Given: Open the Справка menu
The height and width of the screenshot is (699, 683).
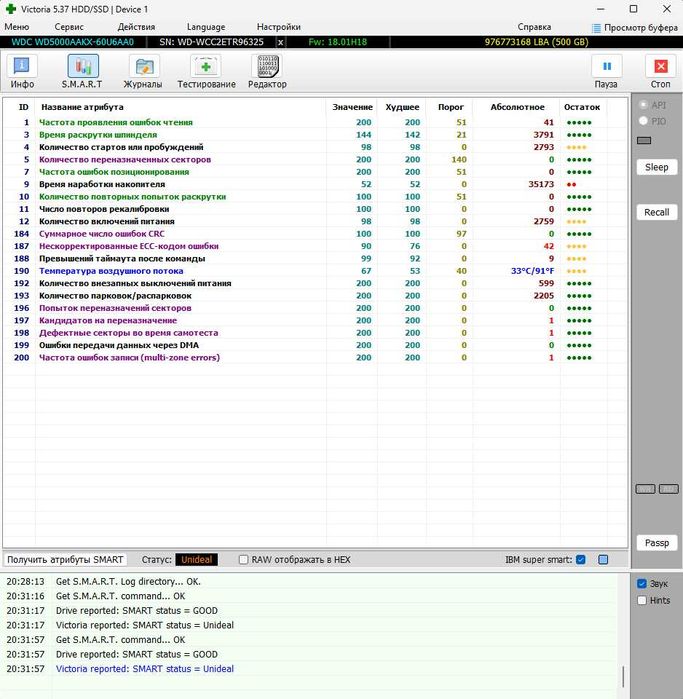Looking at the screenshot, I should click(x=534, y=27).
